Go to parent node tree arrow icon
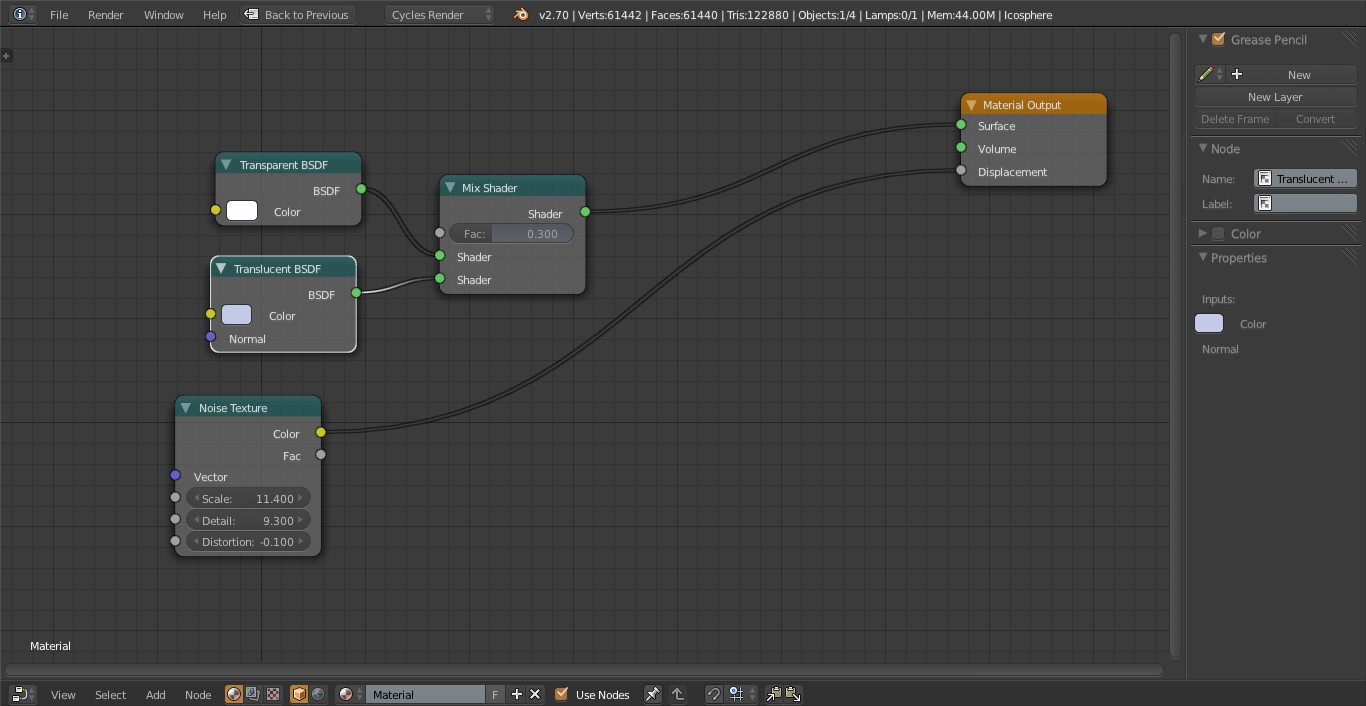 (x=678, y=694)
